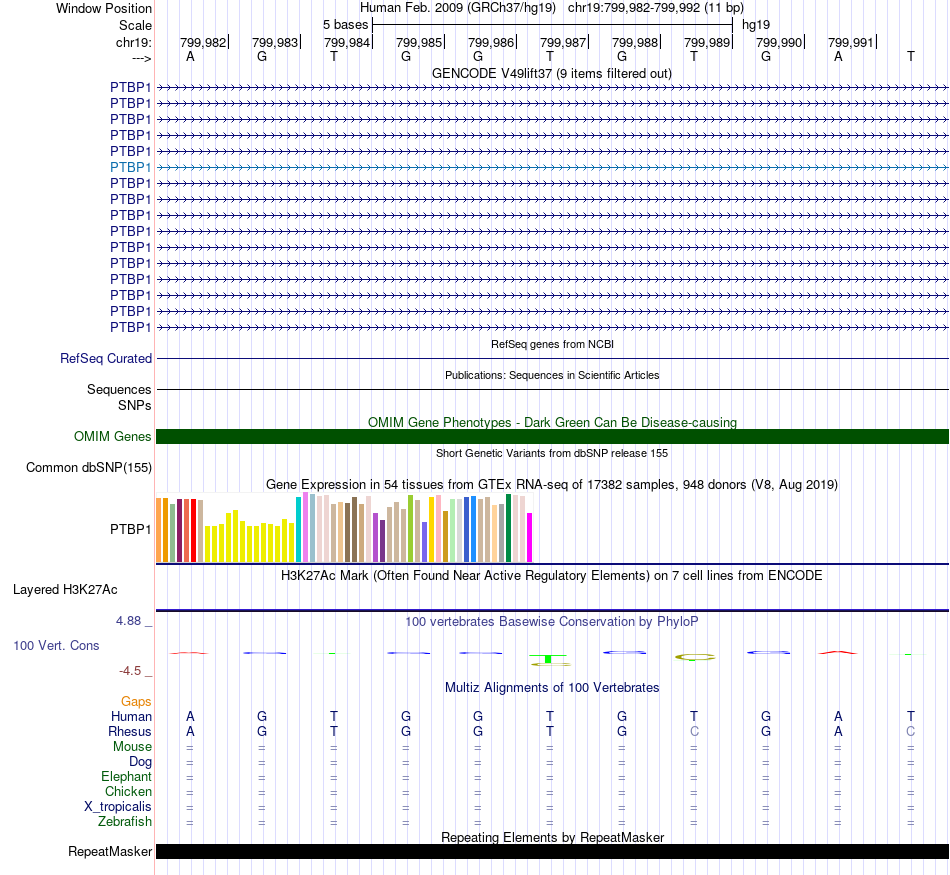Click the Layered H3K27Ac track label

[65, 590]
